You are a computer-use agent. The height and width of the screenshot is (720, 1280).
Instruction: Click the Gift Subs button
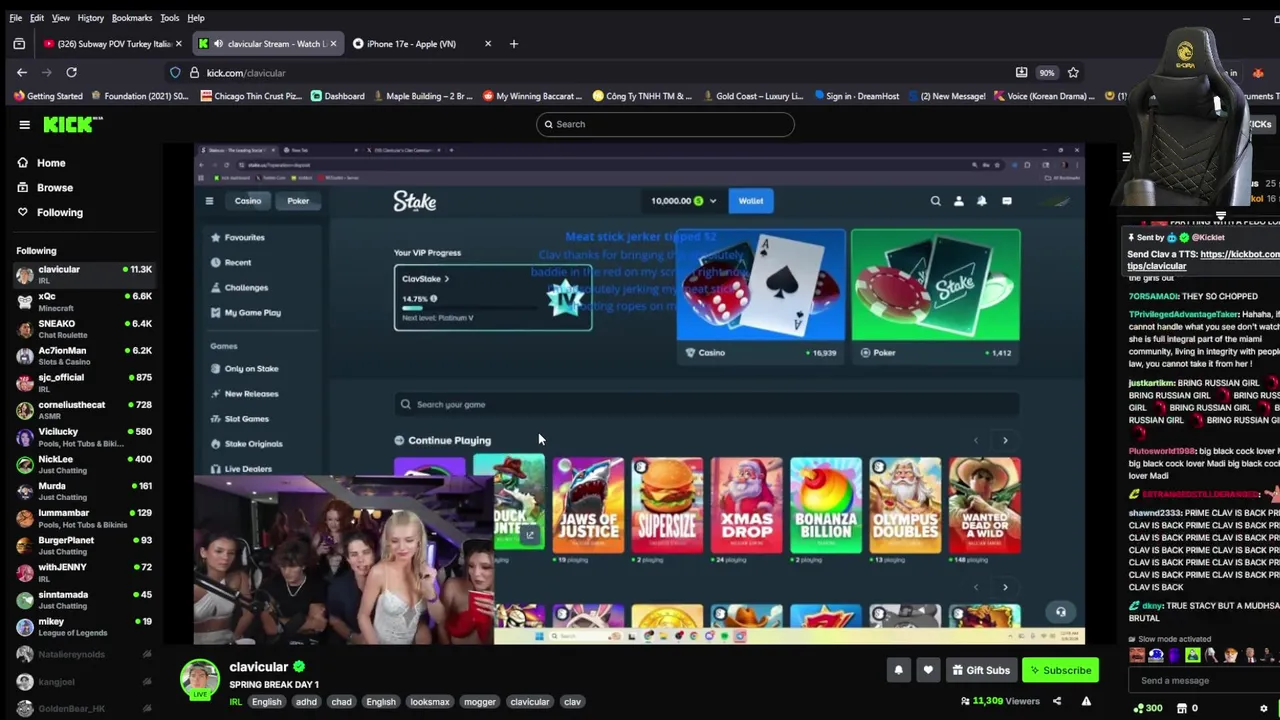pyautogui.click(x=981, y=670)
